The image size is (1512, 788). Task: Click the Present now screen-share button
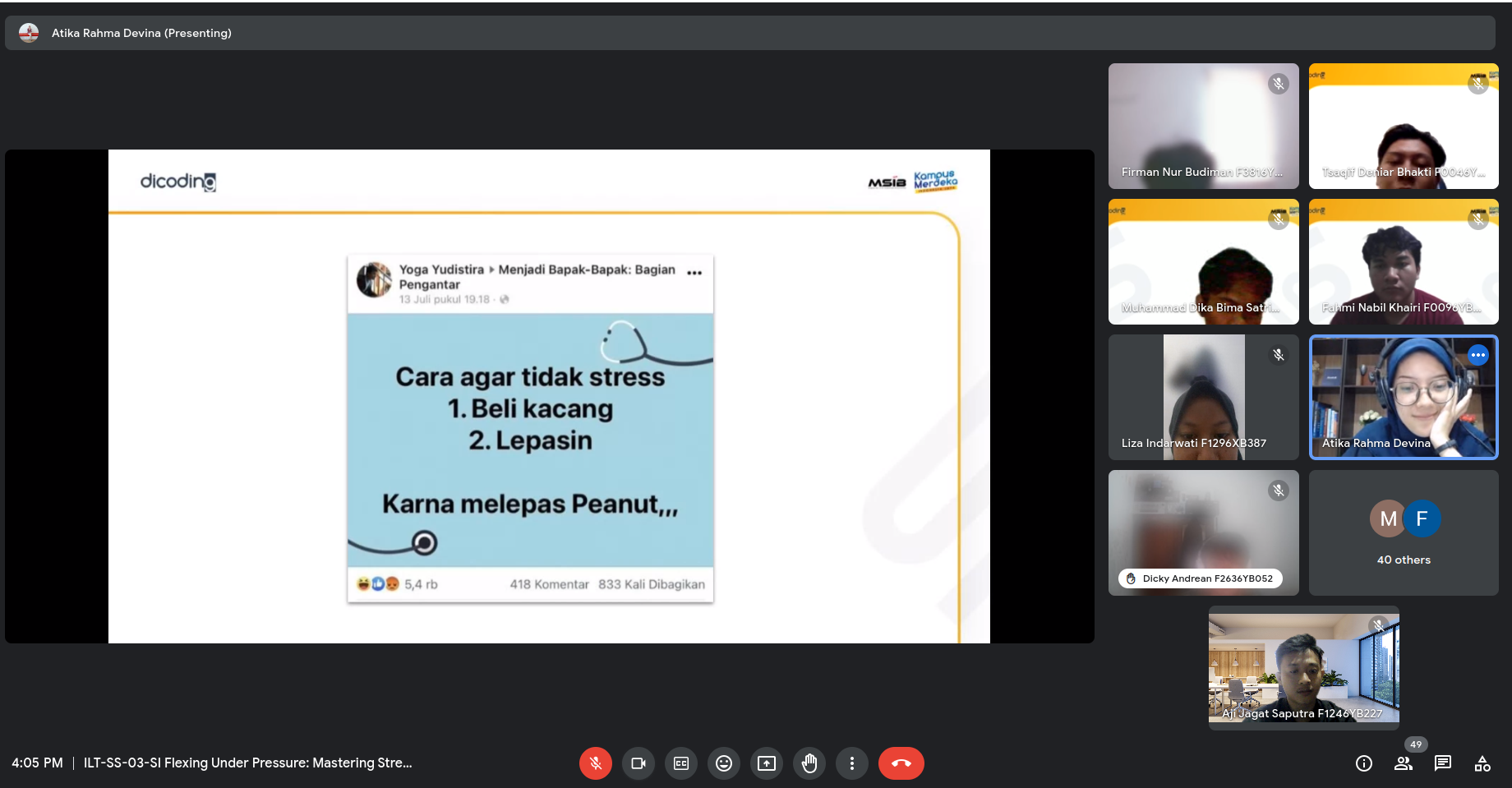tap(767, 763)
